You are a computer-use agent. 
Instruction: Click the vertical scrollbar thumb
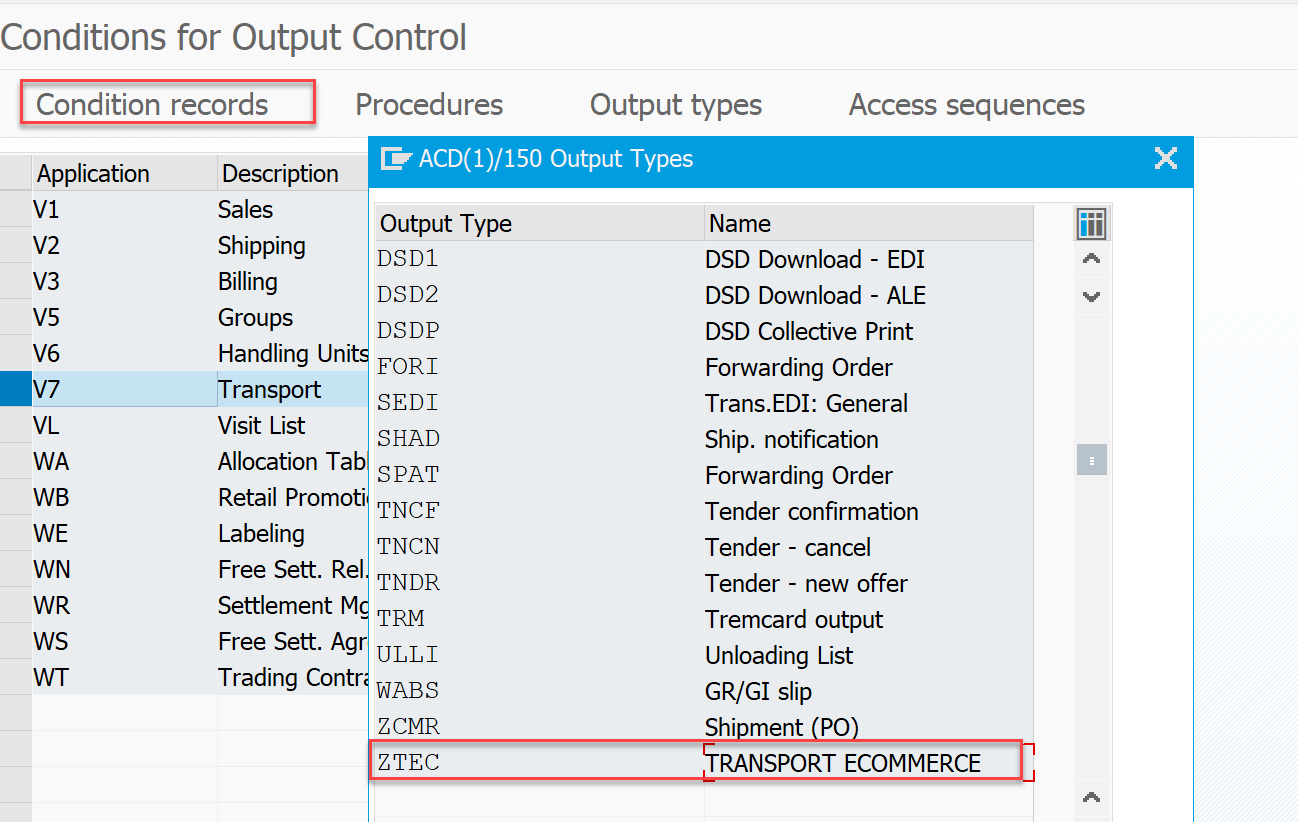[x=1091, y=460]
